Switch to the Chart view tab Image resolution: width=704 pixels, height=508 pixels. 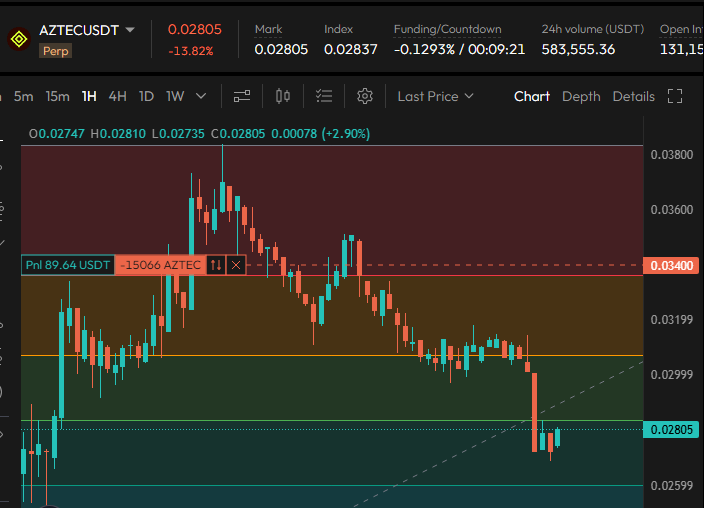[532, 96]
